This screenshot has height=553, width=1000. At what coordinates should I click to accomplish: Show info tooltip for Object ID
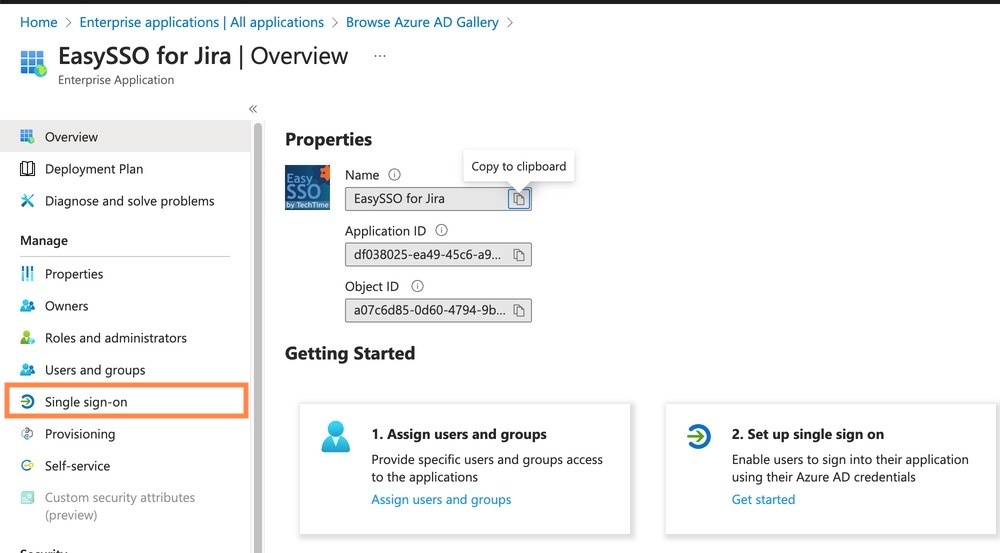point(417,286)
